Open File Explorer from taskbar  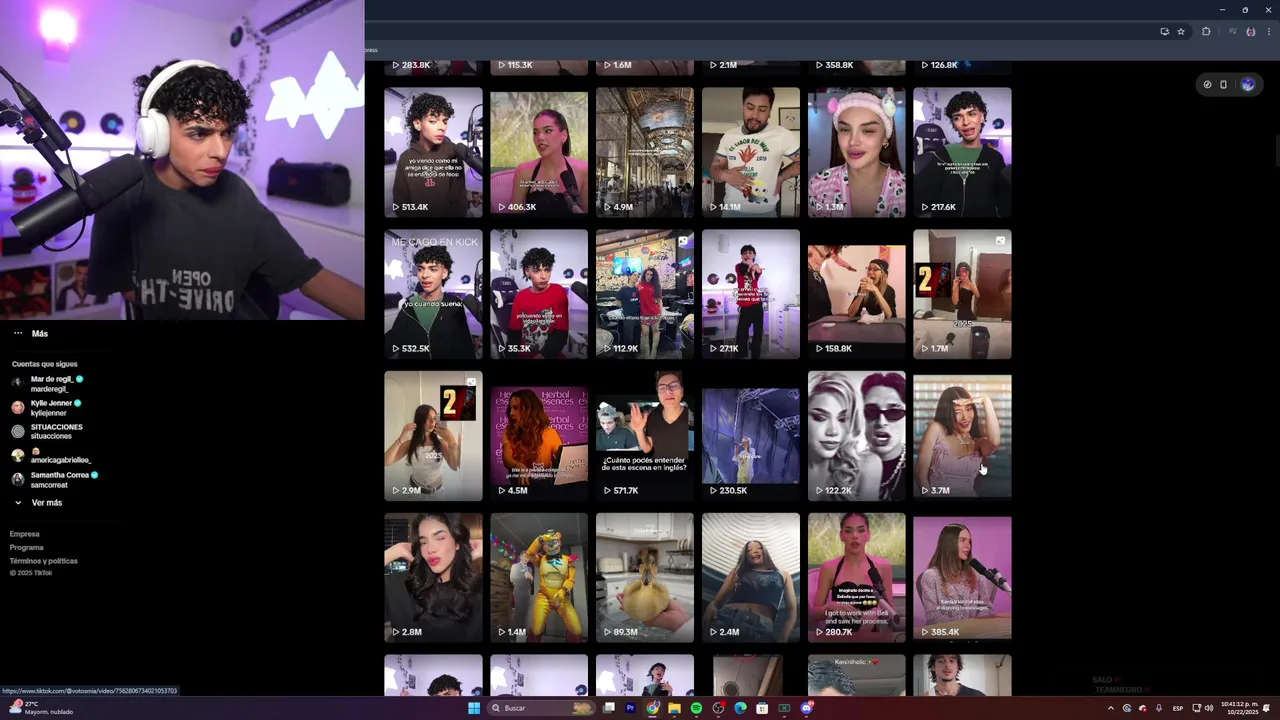[x=674, y=708]
